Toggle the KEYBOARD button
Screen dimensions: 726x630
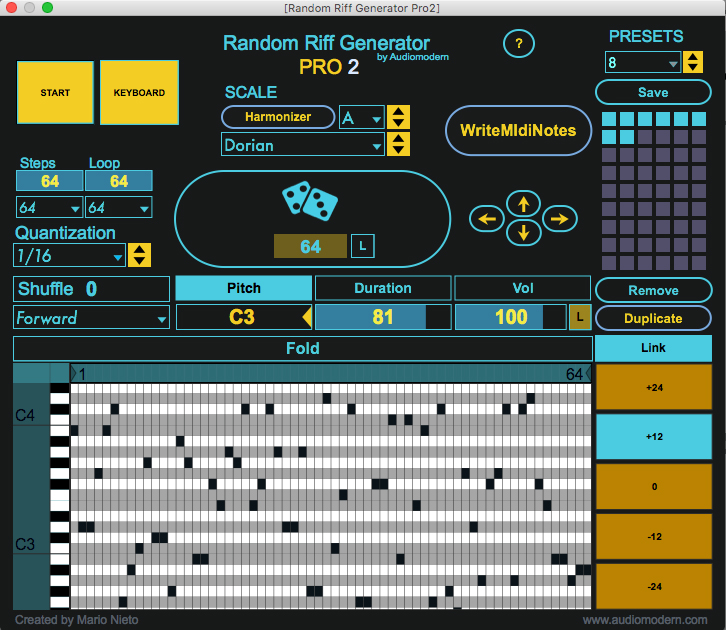click(x=139, y=93)
